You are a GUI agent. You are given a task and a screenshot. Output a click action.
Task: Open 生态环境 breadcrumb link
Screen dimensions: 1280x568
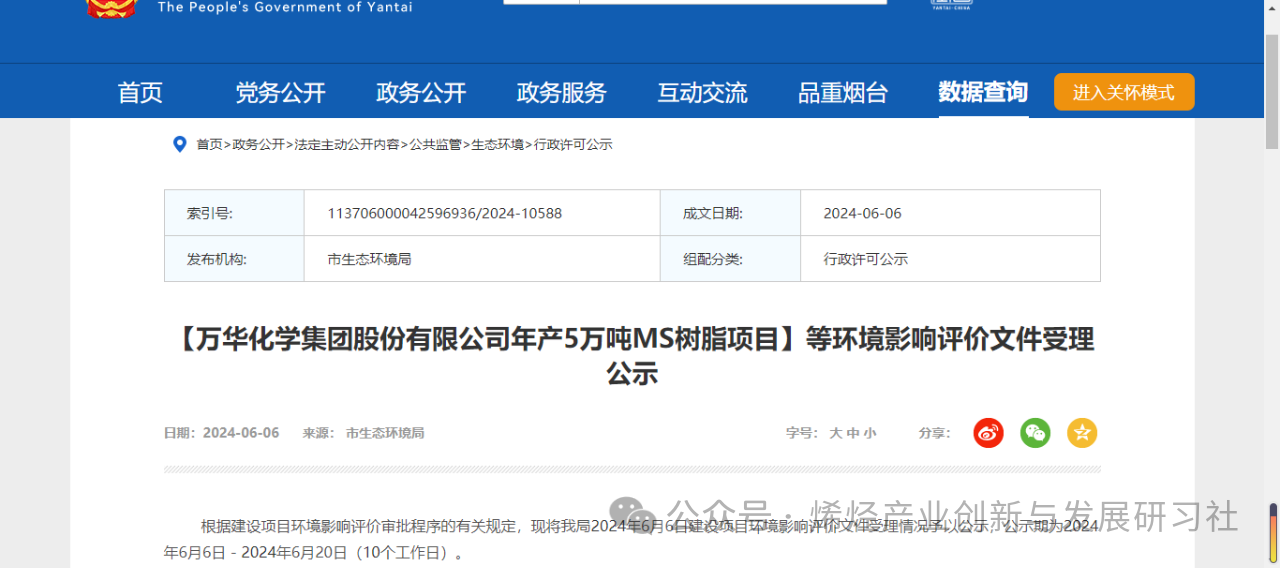(497, 144)
